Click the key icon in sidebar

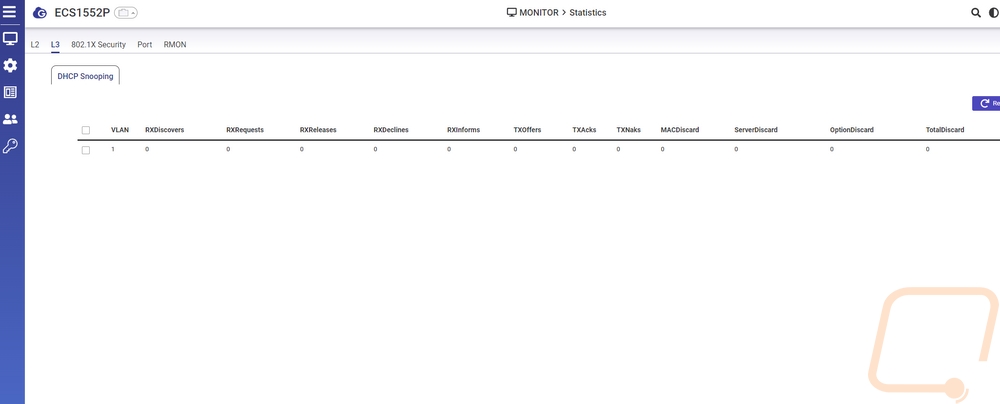point(10,146)
